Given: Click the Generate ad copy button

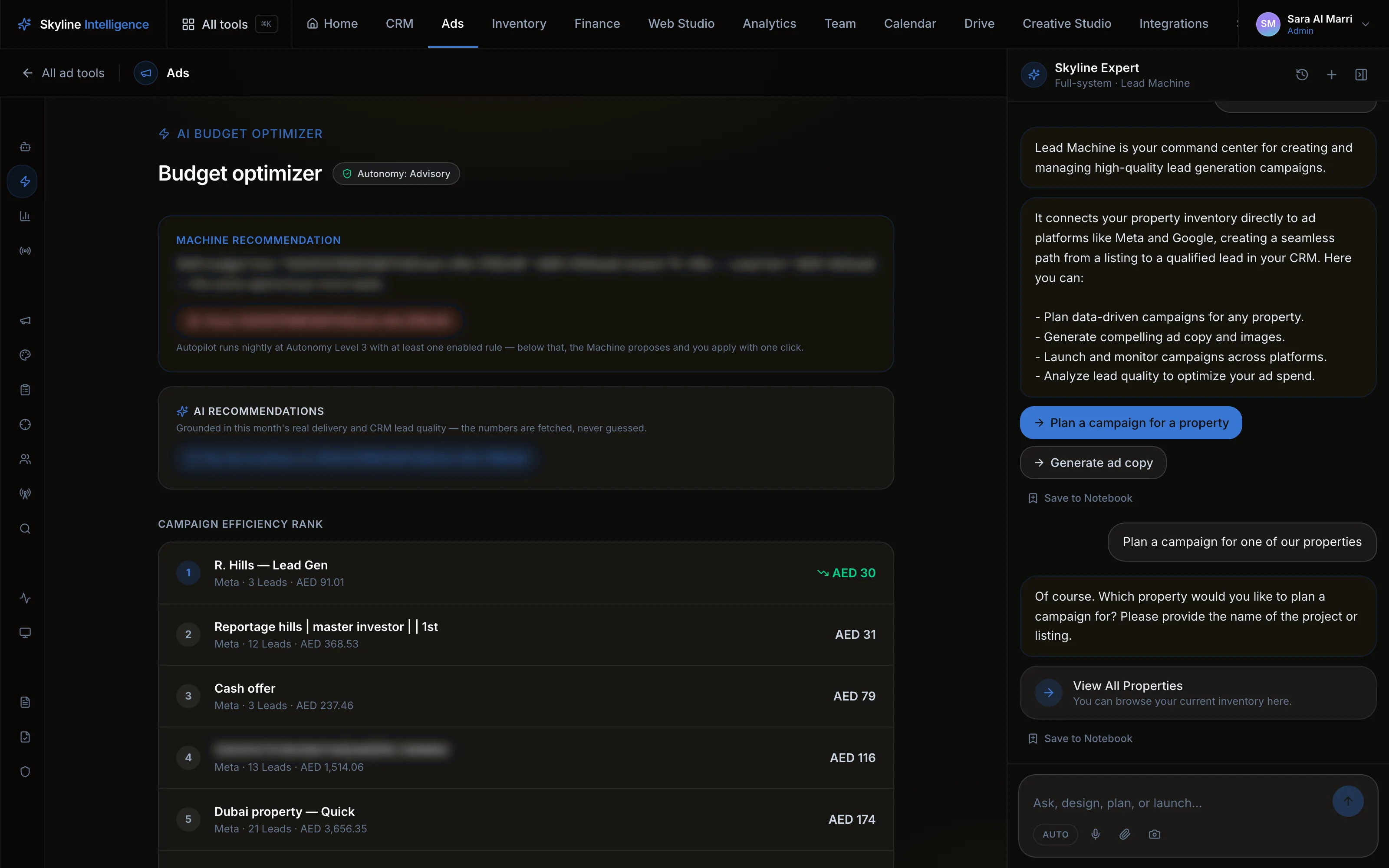Looking at the screenshot, I should (x=1093, y=463).
